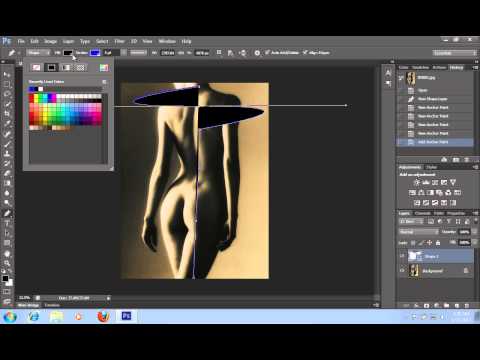Open the Image menu
The image size is (480, 360).
pyautogui.click(x=50, y=41)
